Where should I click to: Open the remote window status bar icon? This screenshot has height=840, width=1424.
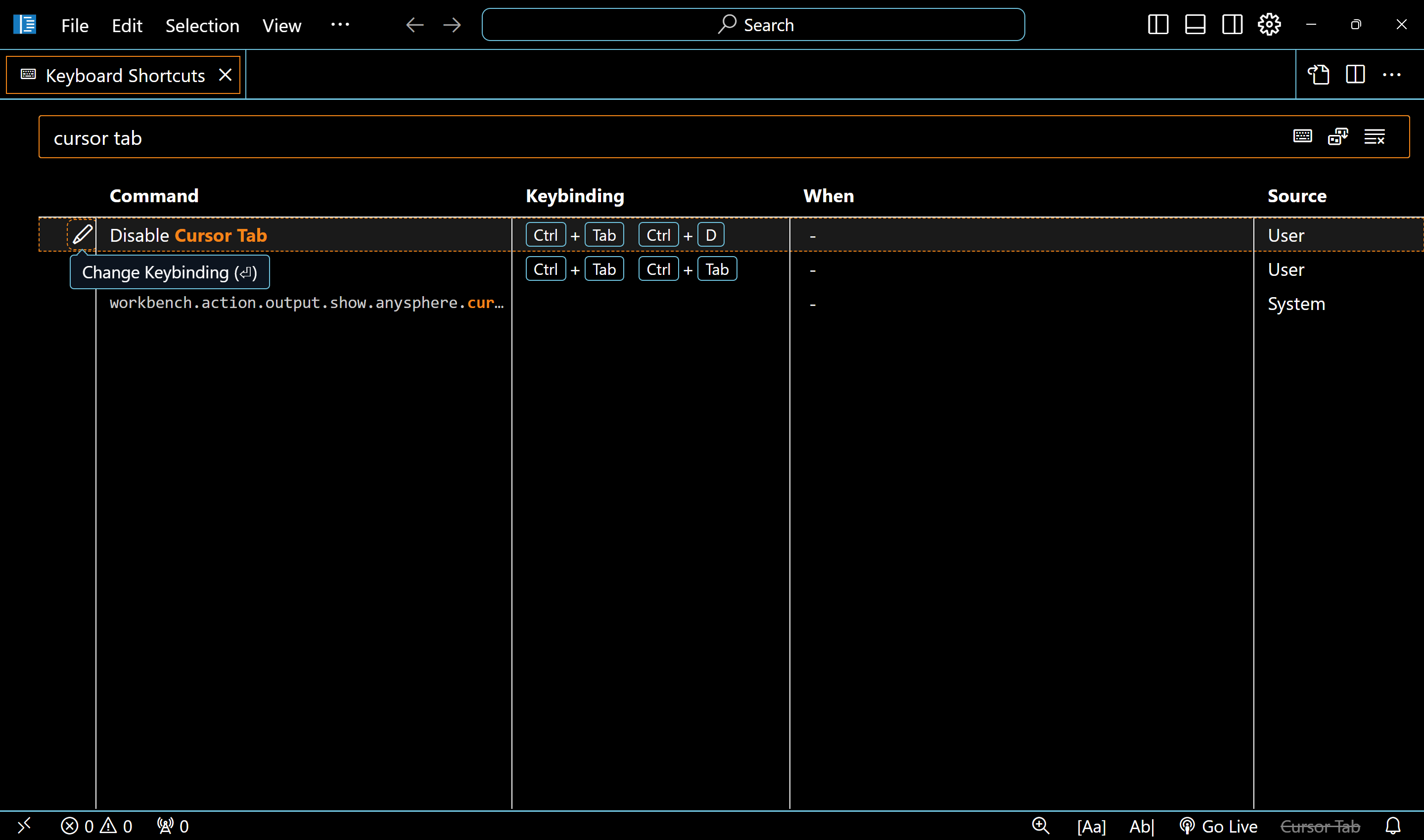(24, 826)
